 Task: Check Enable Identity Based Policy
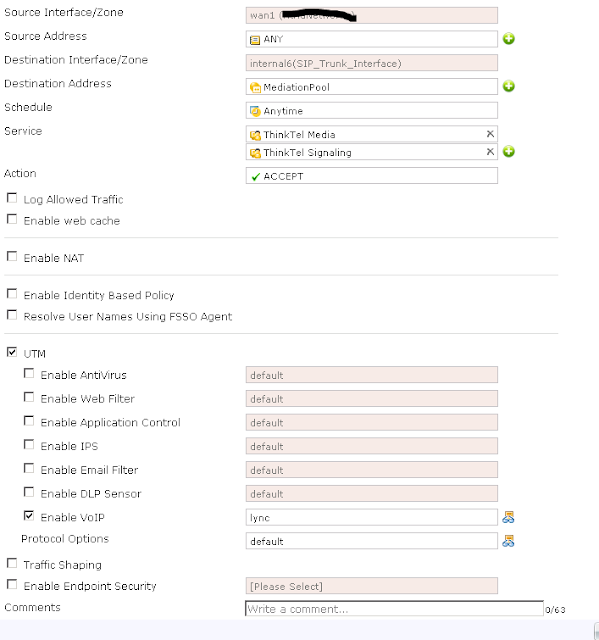(12, 294)
